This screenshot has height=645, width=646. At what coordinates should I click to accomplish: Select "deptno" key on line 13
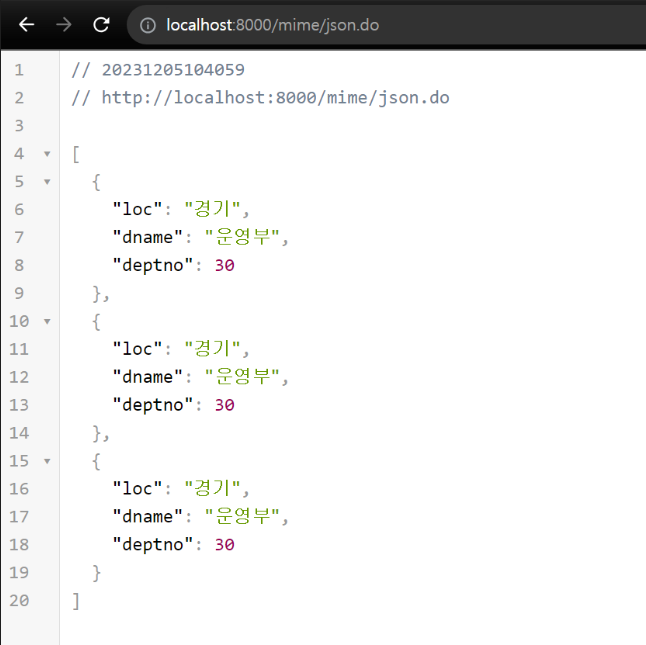pos(152,405)
